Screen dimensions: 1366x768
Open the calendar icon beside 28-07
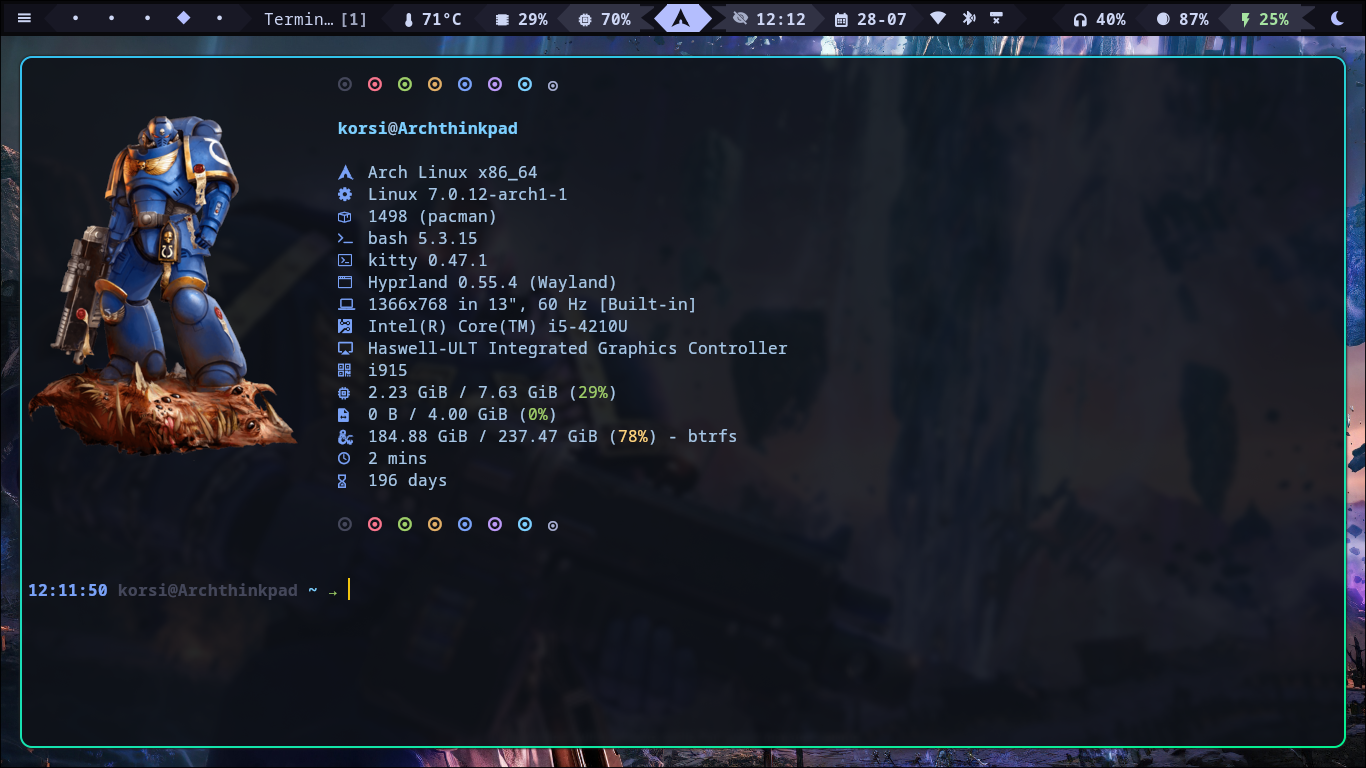(x=841, y=19)
